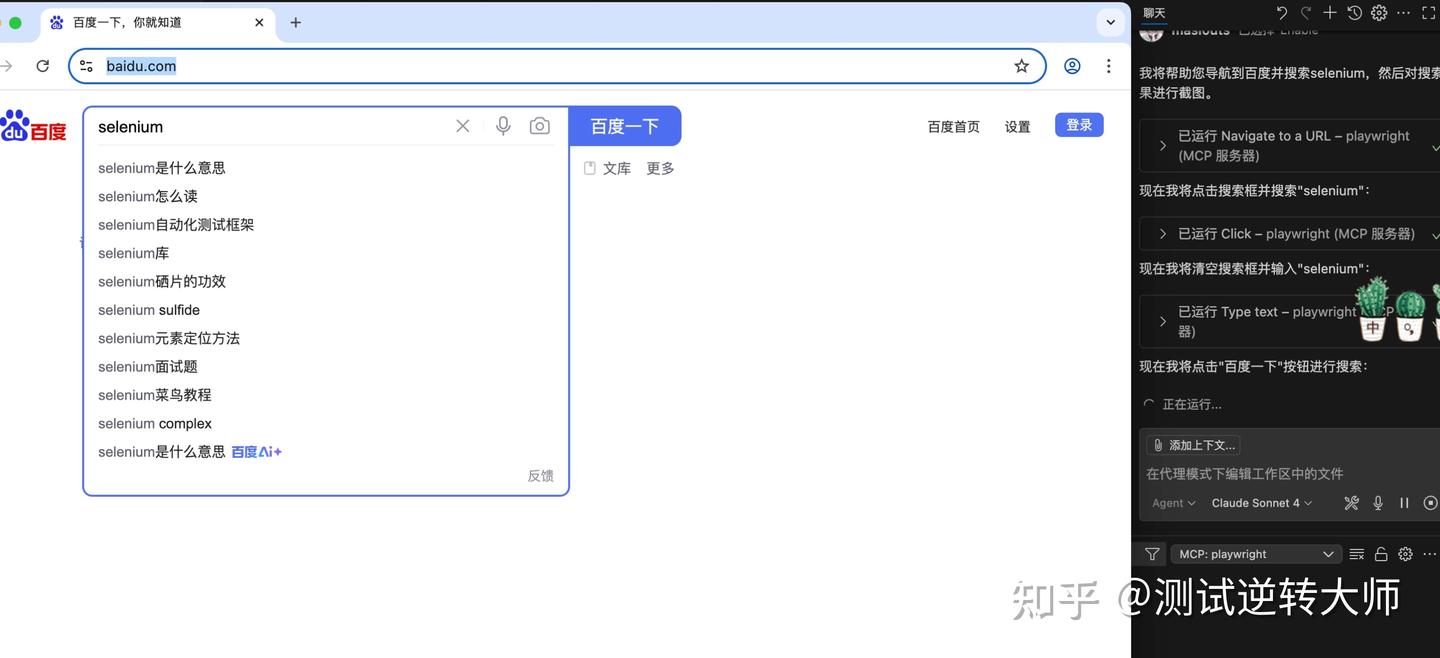Click the 登录 login button
1440x658 pixels.
1079,125
